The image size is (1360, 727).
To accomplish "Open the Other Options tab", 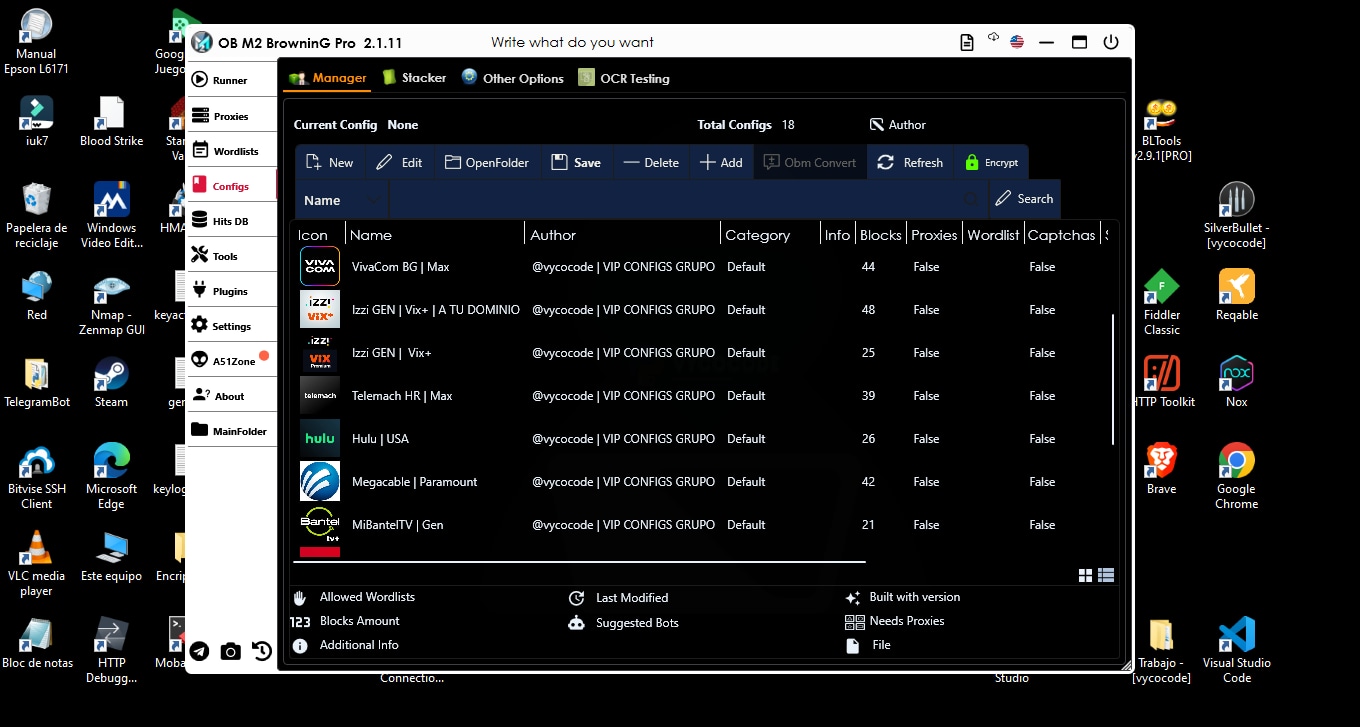I will coord(513,78).
